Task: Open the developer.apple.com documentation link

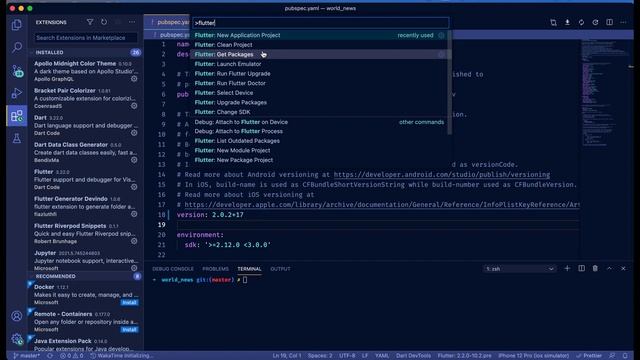Action: 382,205
